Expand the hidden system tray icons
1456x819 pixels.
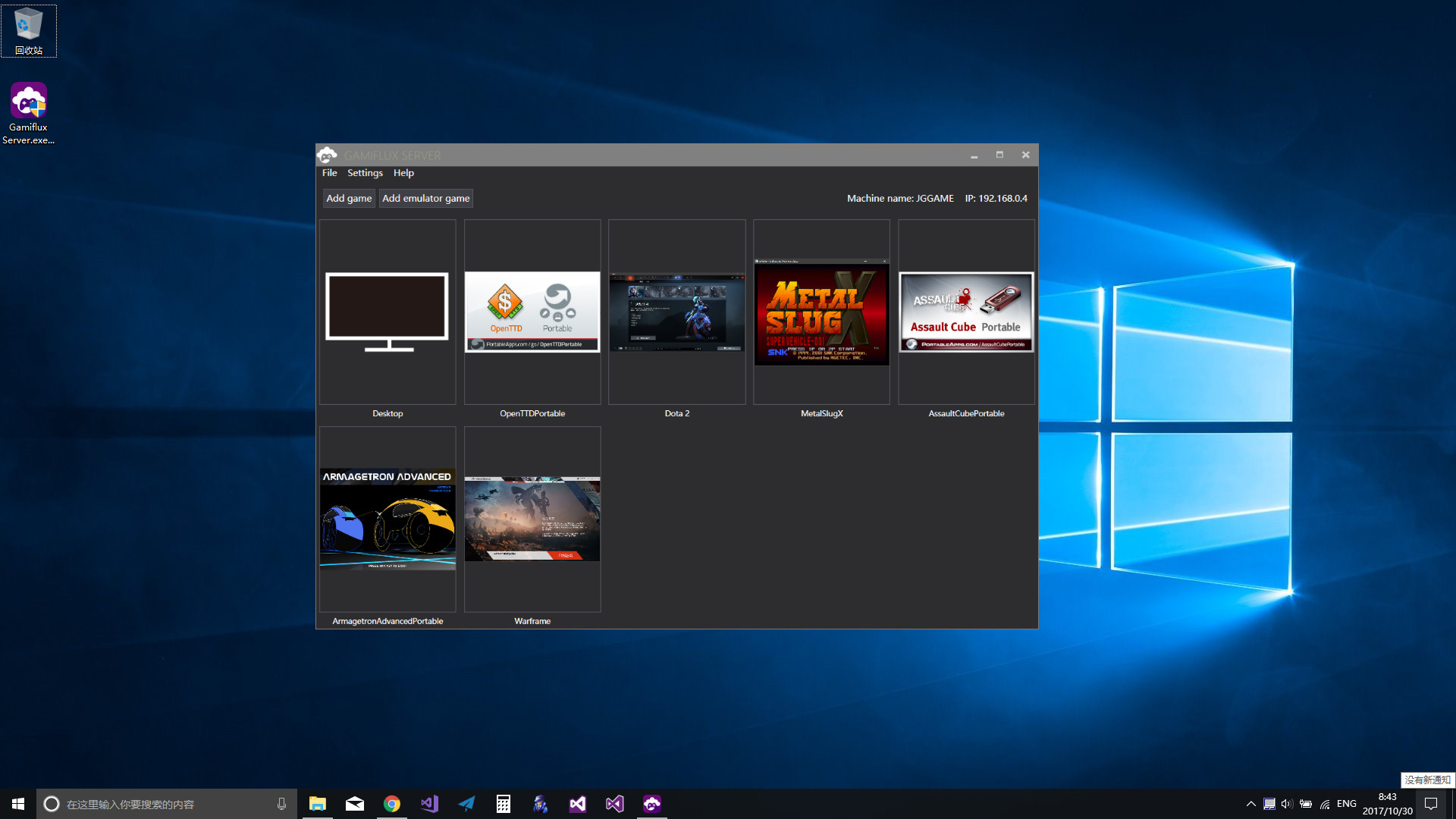1250,804
